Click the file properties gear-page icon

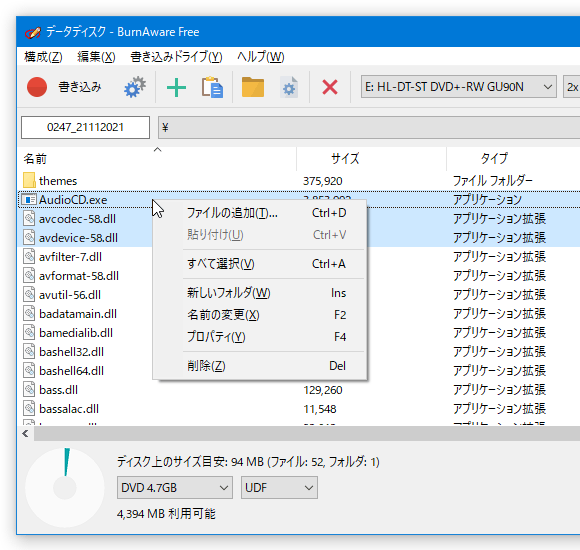coord(289,87)
